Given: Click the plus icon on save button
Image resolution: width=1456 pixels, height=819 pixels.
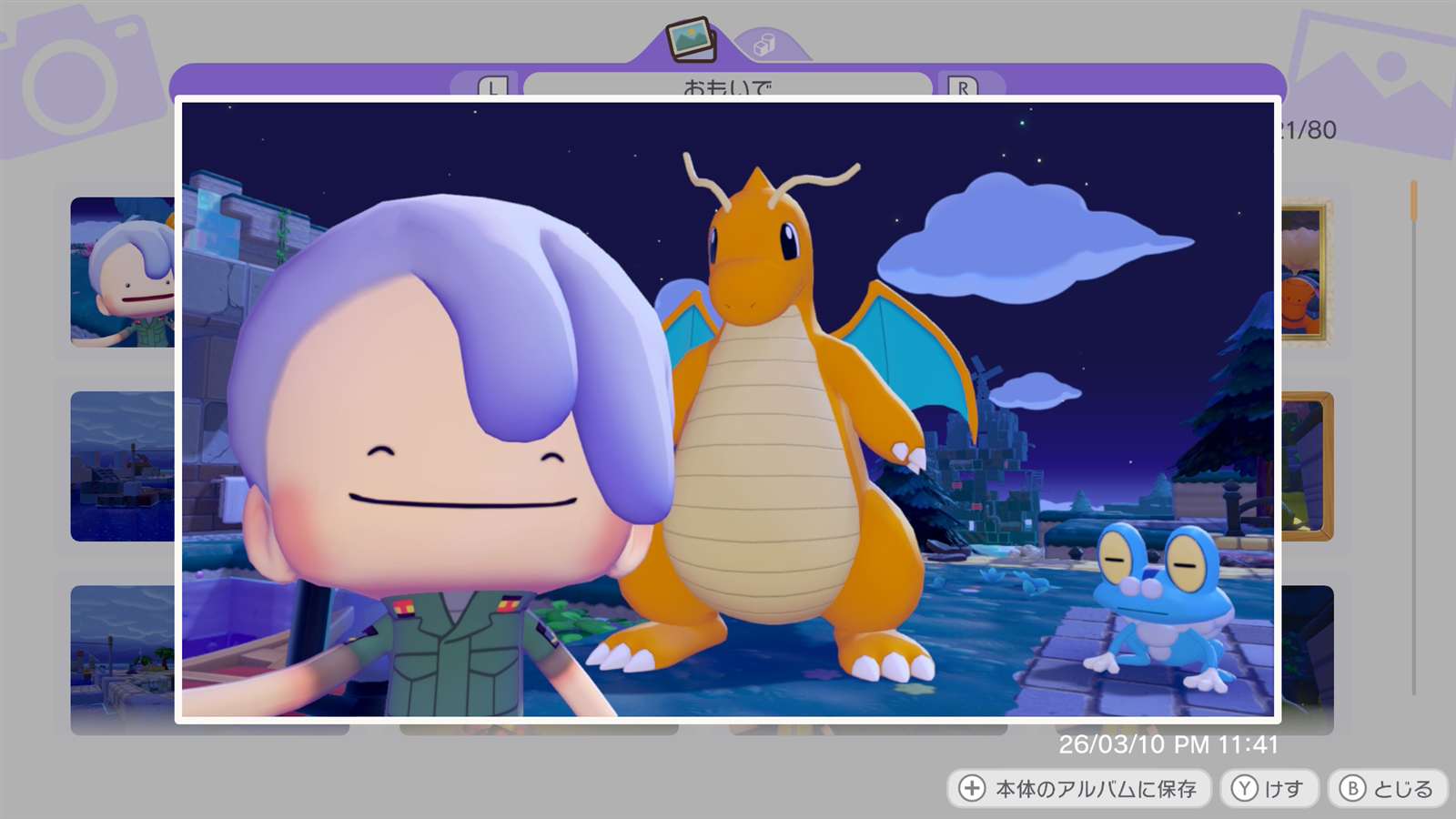Looking at the screenshot, I should point(972,788).
